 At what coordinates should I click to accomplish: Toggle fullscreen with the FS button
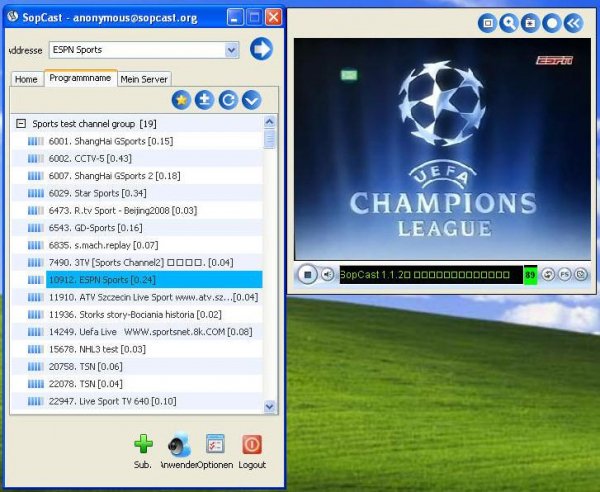tap(564, 274)
